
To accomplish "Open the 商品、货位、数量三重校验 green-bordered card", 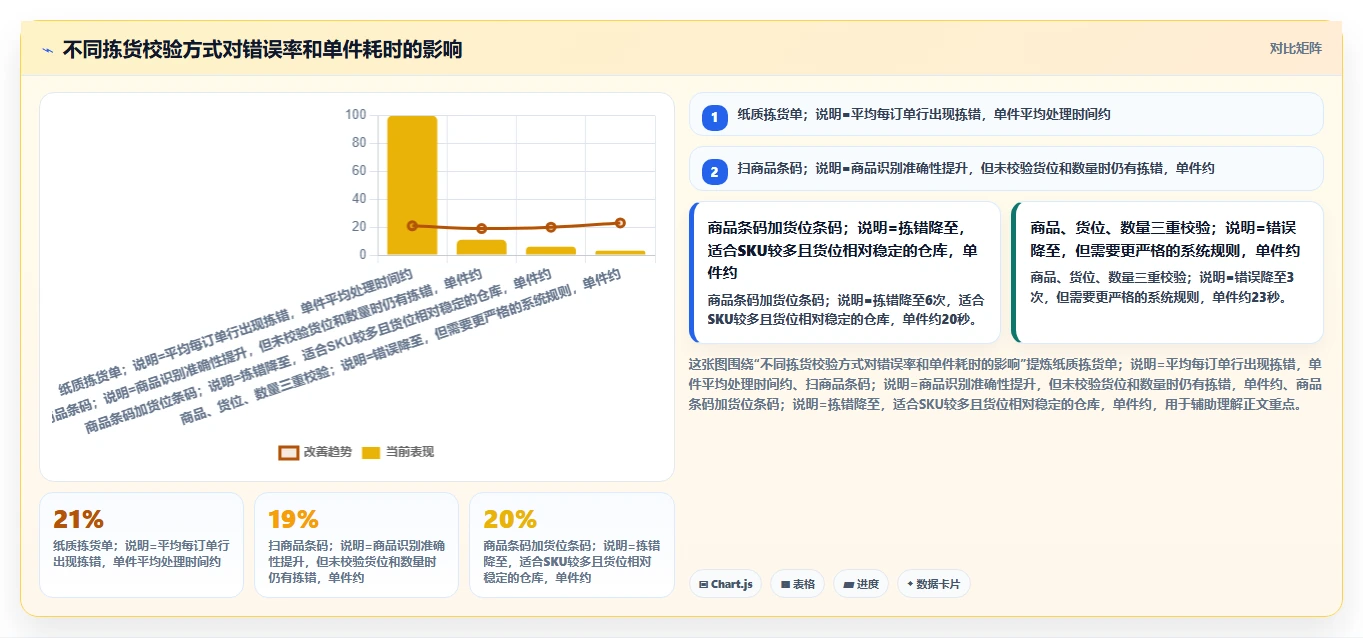I will point(1168,272).
